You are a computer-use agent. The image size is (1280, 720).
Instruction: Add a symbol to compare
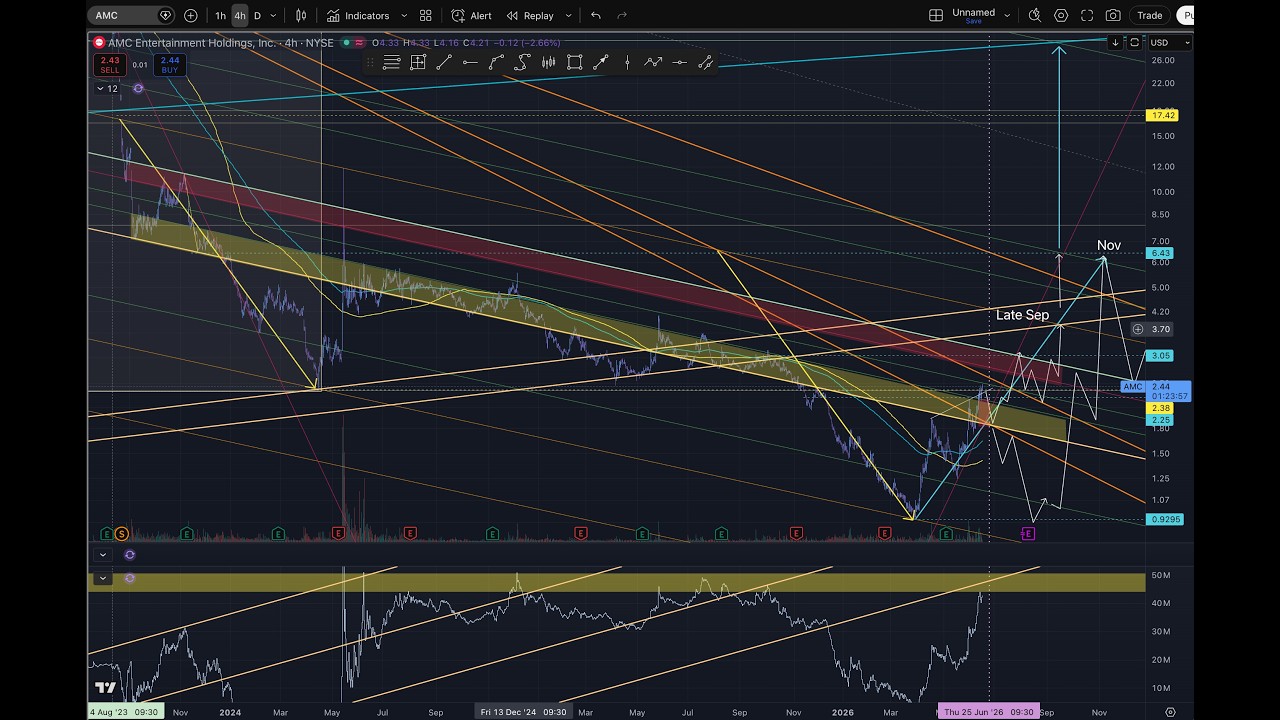[x=190, y=15]
